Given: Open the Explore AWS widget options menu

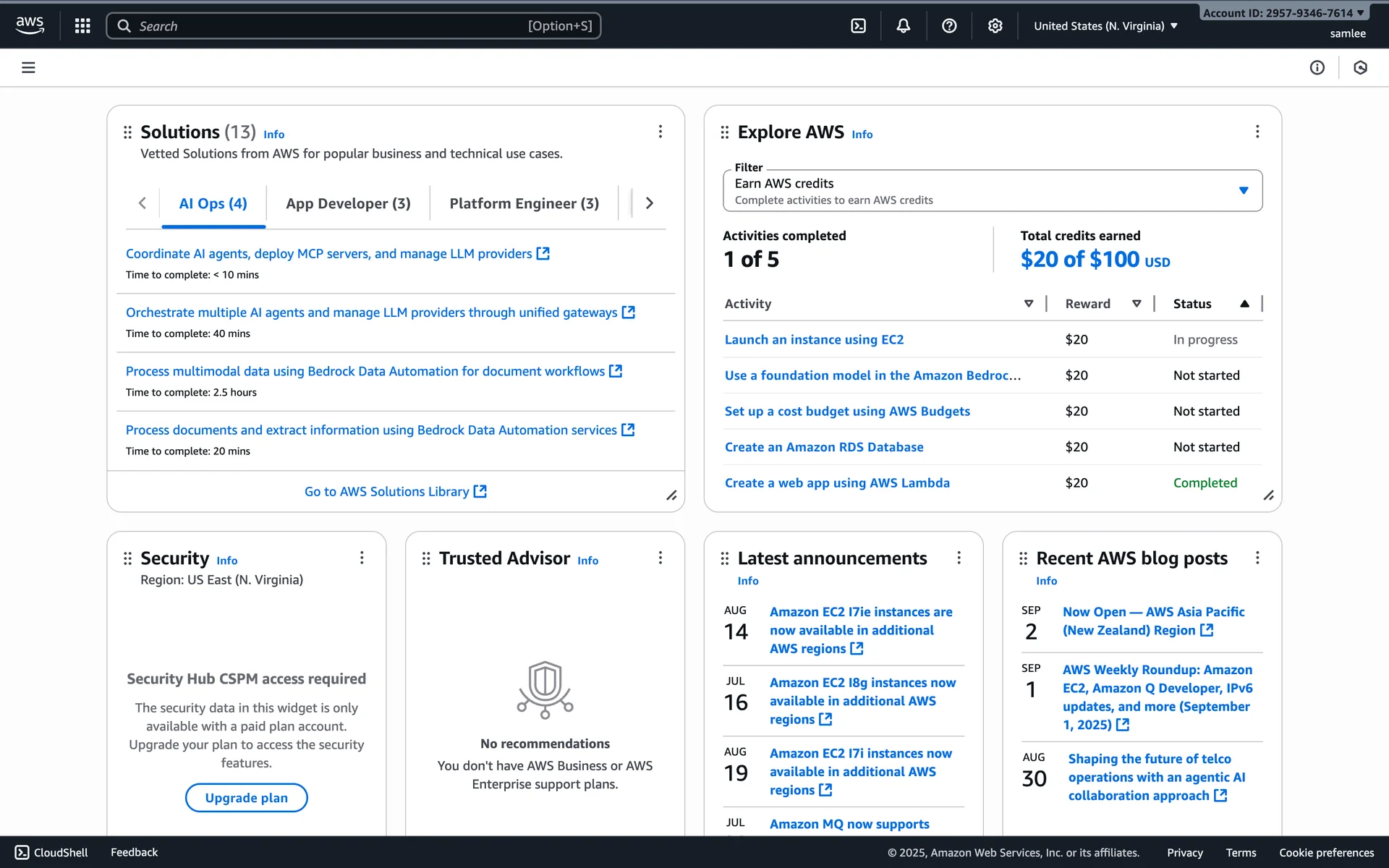Looking at the screenshot, I should coord(1257,132).
